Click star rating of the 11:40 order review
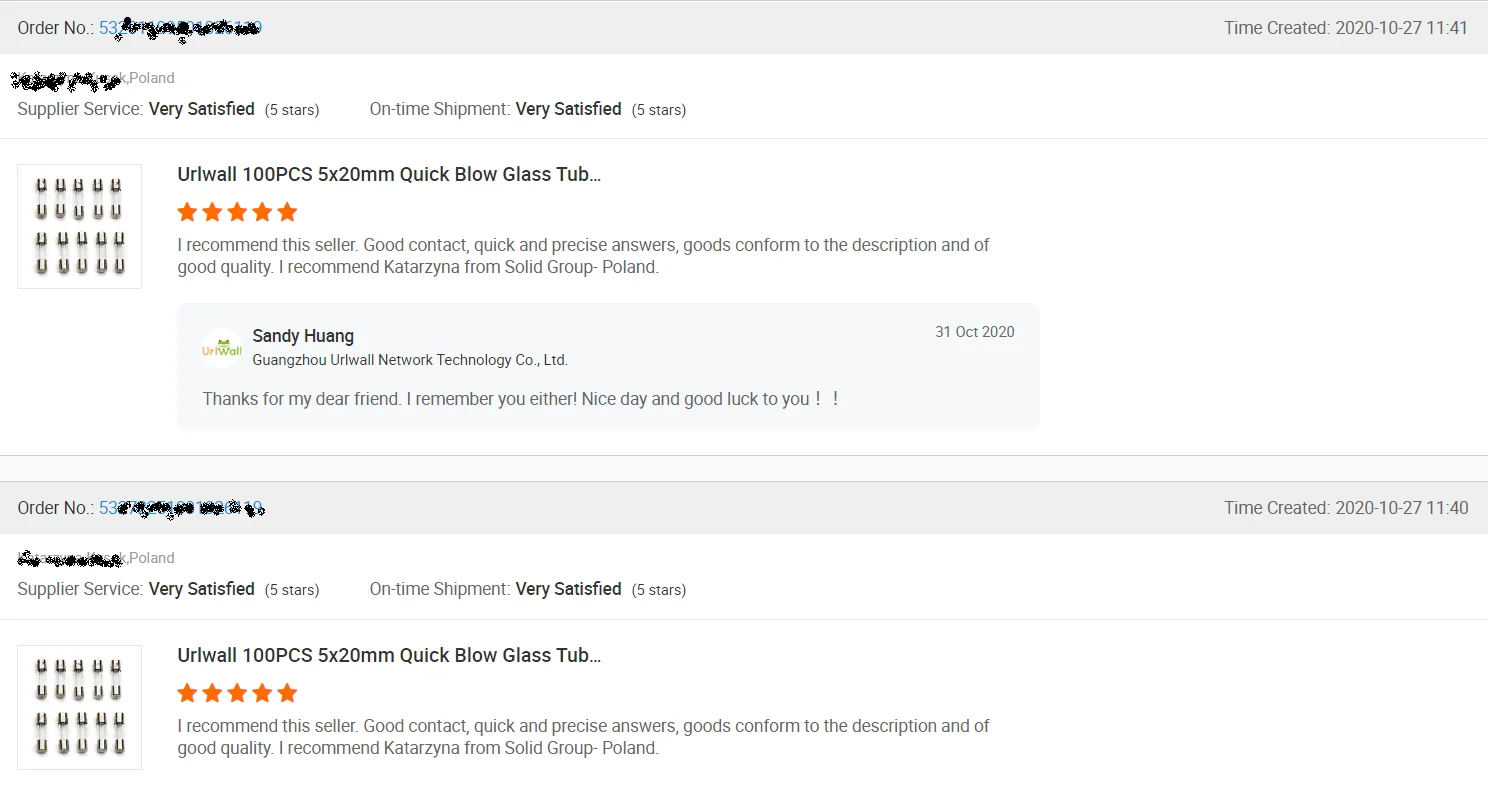 click(237, 693)
